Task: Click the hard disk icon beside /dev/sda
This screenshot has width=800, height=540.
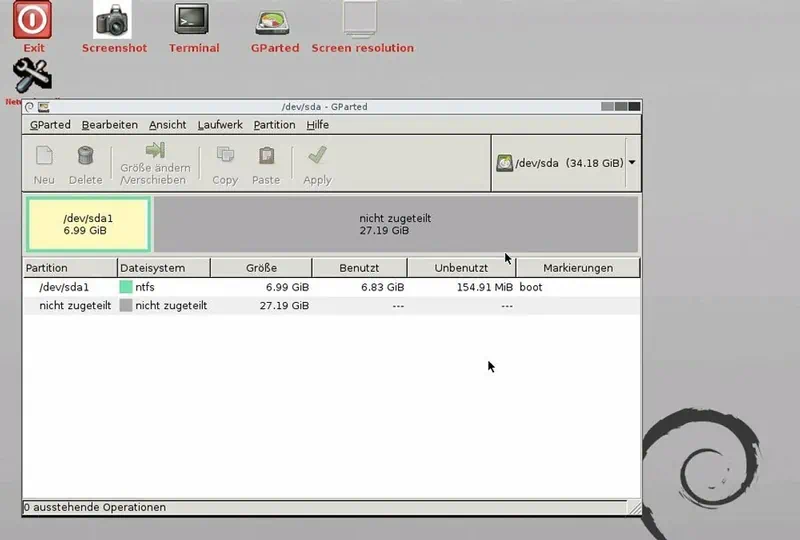Action: (505, 163)
